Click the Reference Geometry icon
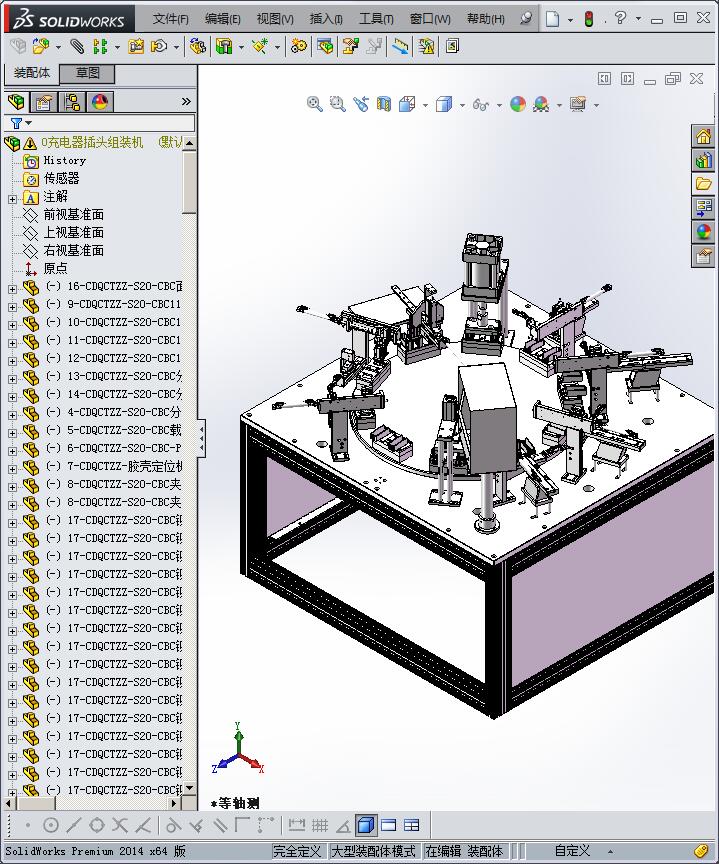This screenshot has width=719, height=864. pyautogui.click(x=260, y=46)
